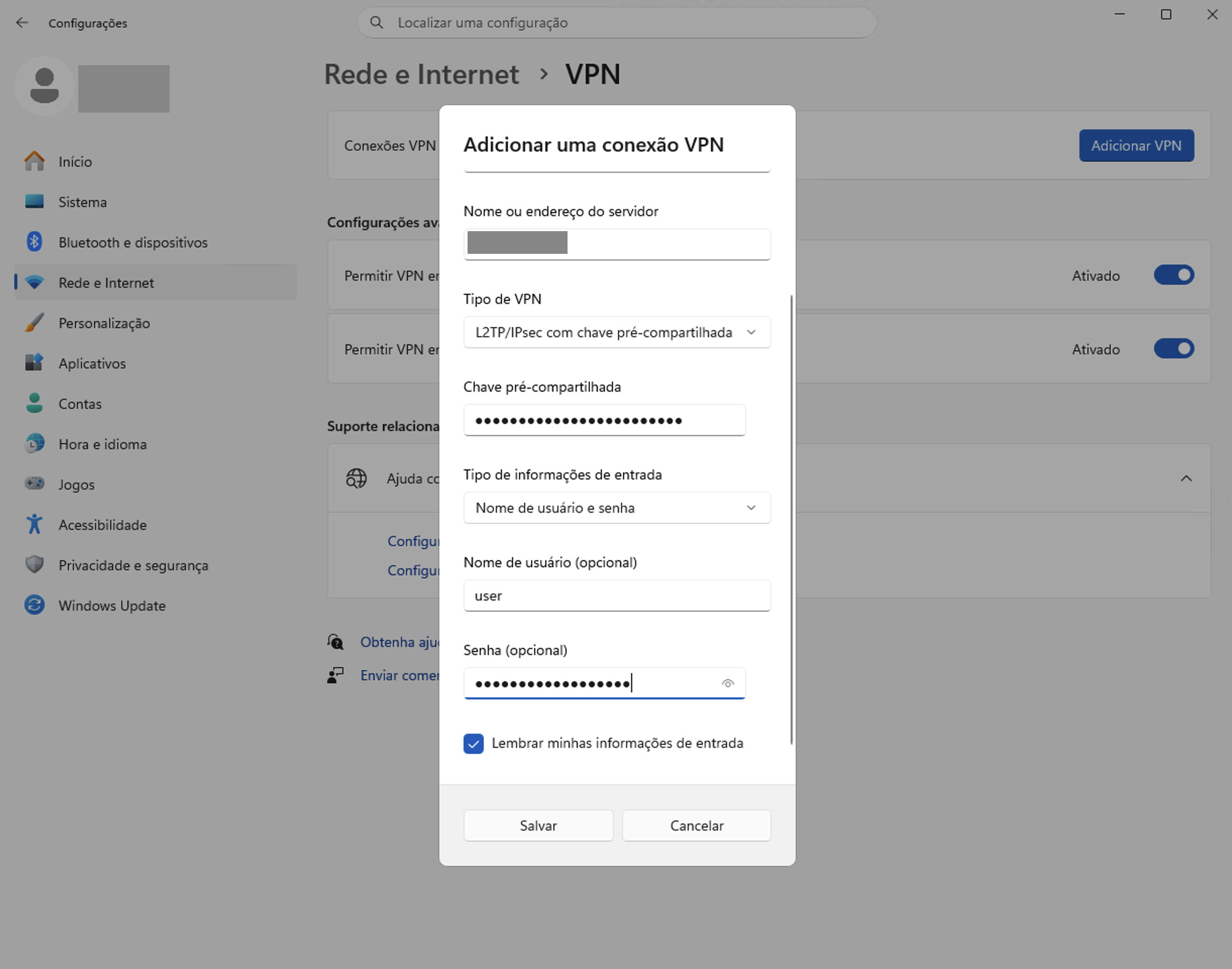Screen dimensions: 1232x969
Task: Click the Hora e idioma globe icon
Action: click(35, 443)
